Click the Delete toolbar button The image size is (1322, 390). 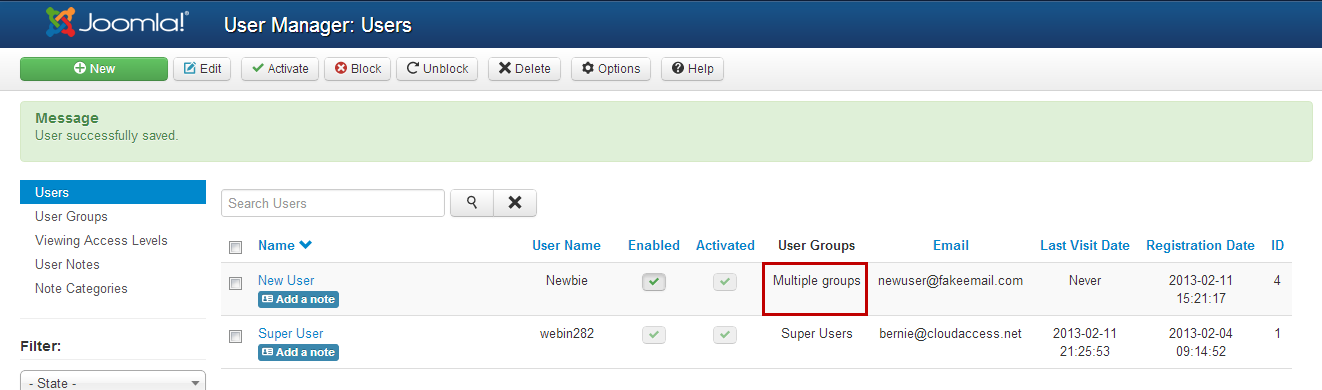click(524, 69)
